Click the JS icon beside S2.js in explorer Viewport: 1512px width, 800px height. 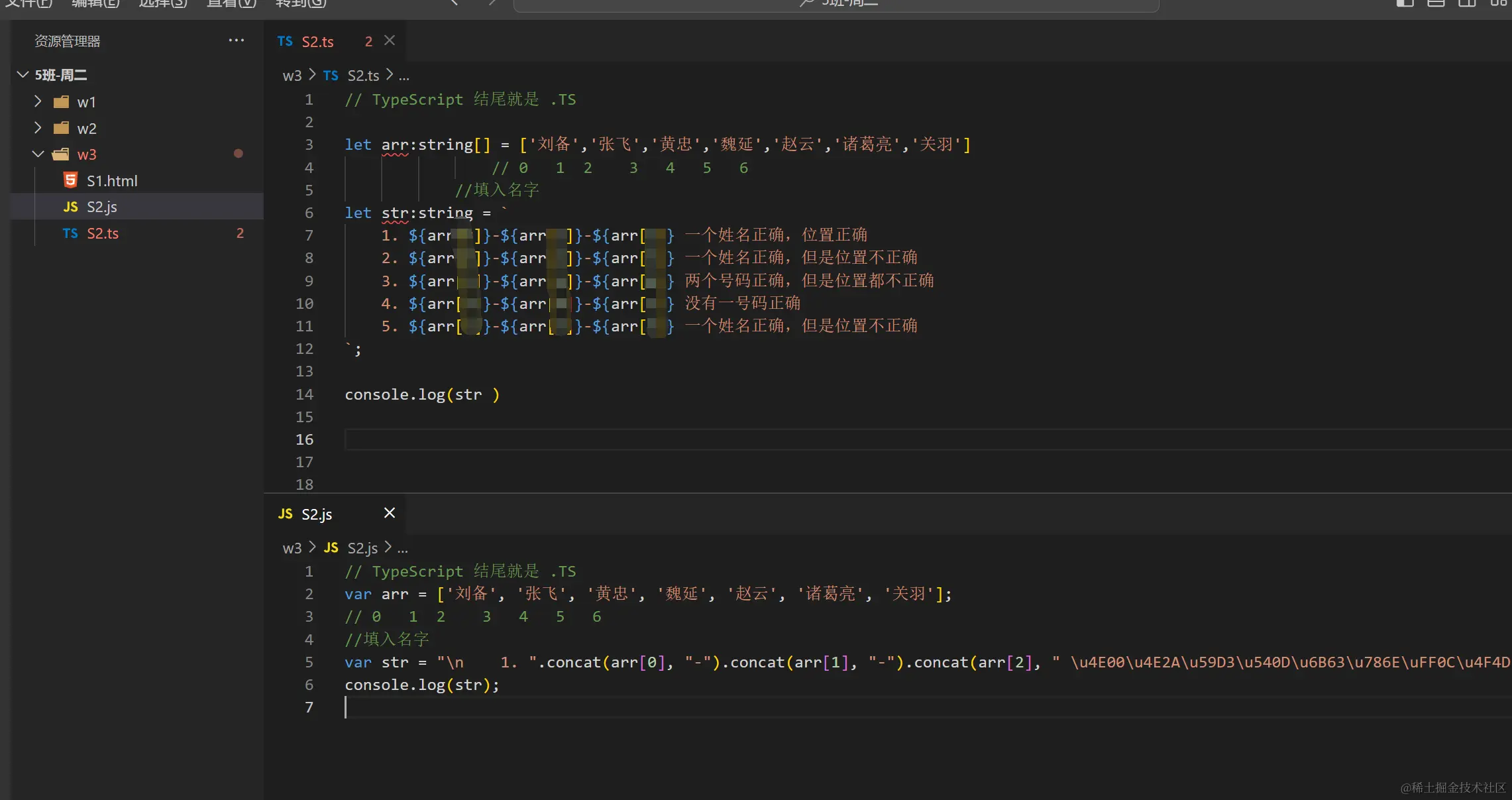coord(70,207)
